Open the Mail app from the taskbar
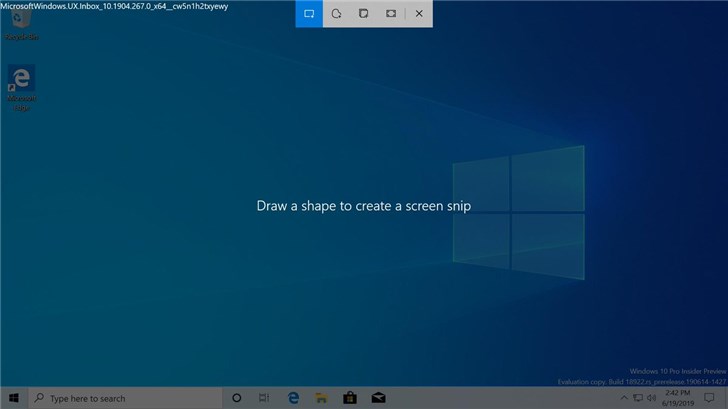The height and width of the screenshot is (409, 728). point(379,398)
